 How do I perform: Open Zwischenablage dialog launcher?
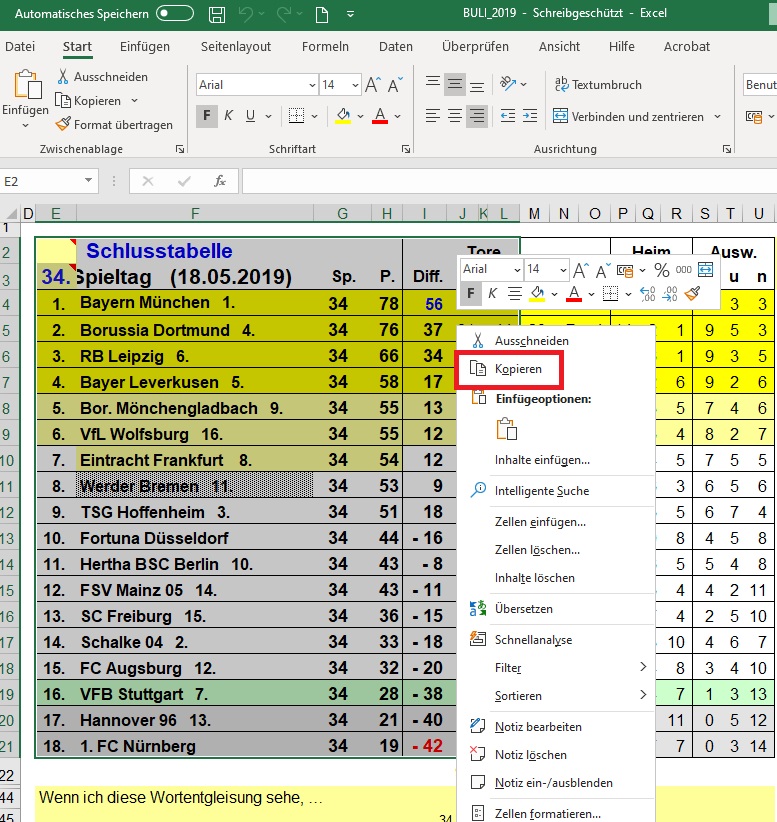(x=180, y=149)
